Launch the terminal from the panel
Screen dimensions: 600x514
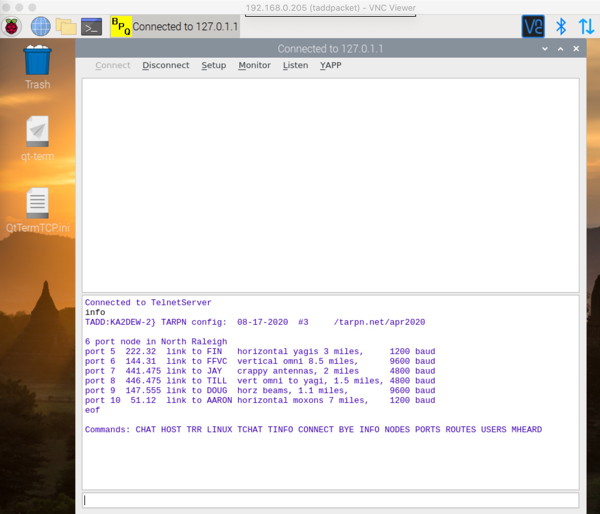tap(92, 26)
